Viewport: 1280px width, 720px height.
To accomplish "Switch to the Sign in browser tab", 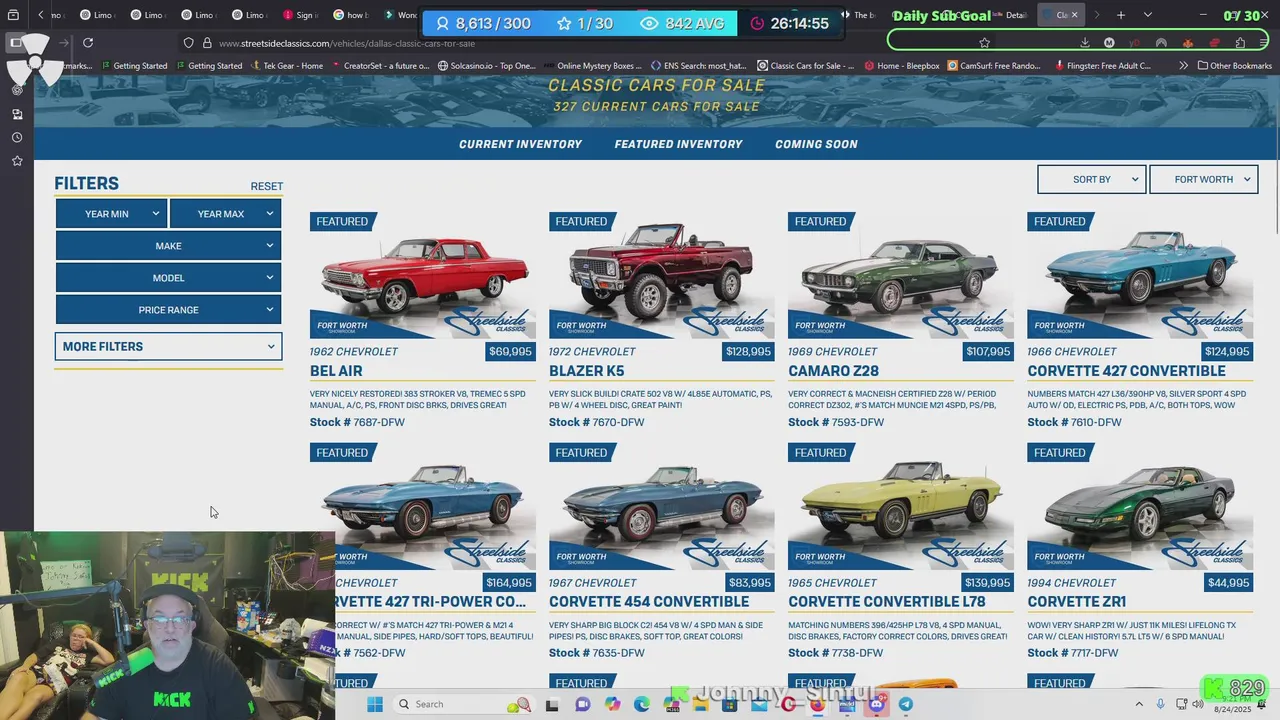I will point(300,15).
